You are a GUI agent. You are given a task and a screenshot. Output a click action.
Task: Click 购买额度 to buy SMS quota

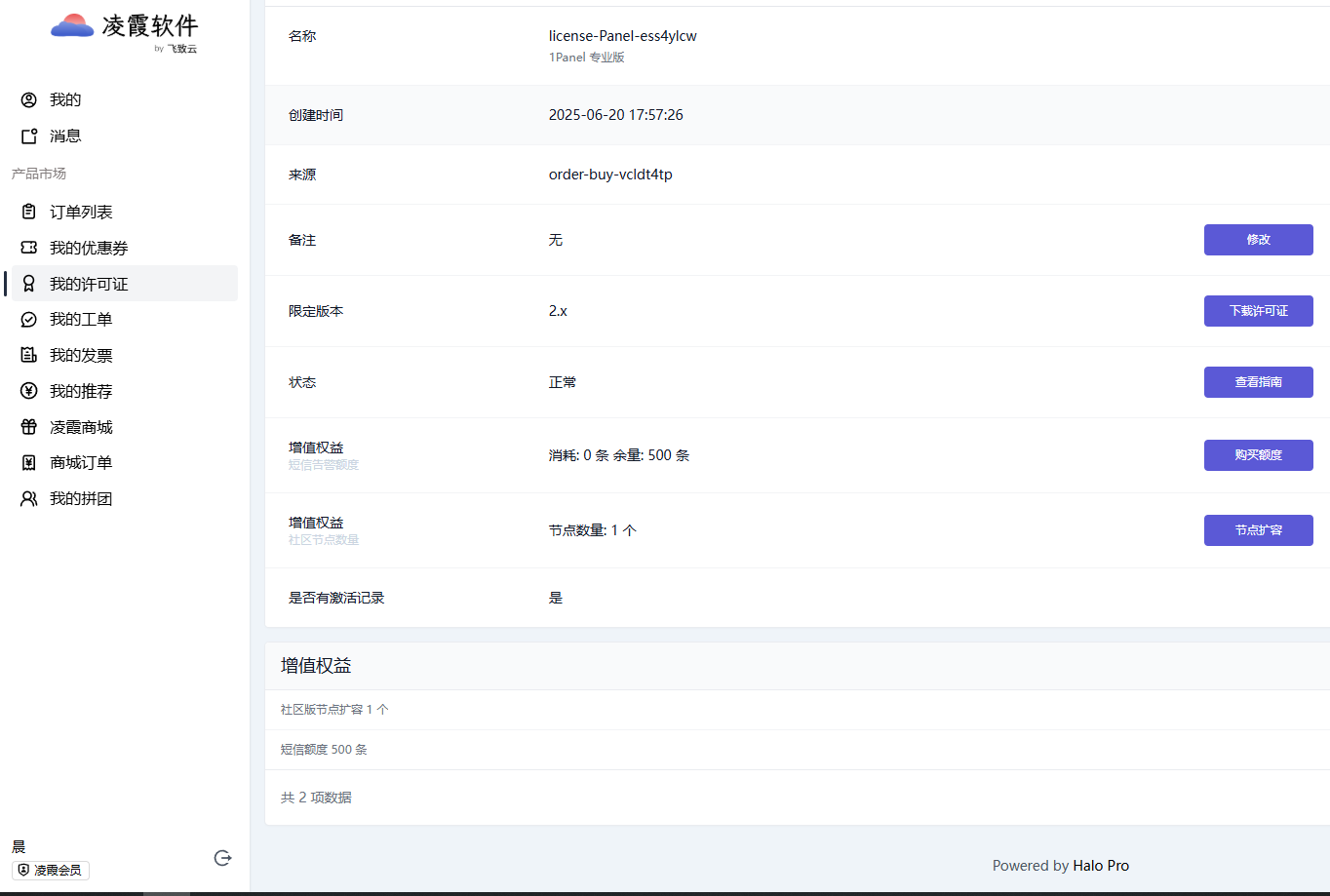point(1258,455)
